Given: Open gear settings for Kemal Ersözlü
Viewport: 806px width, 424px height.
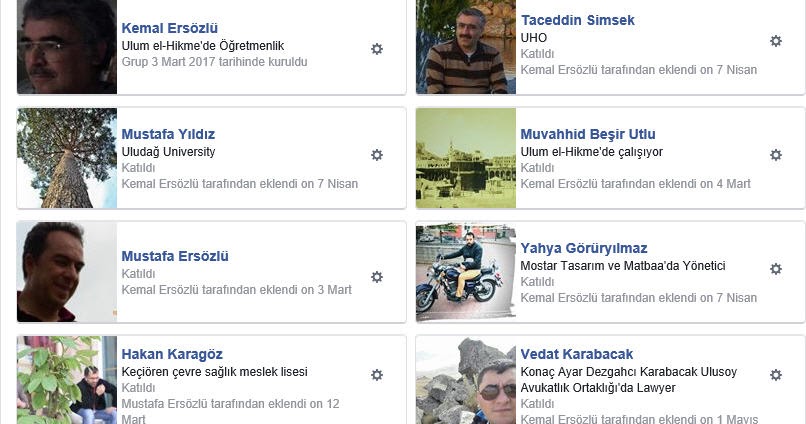Looking at the screenshot, I should 377,49.
